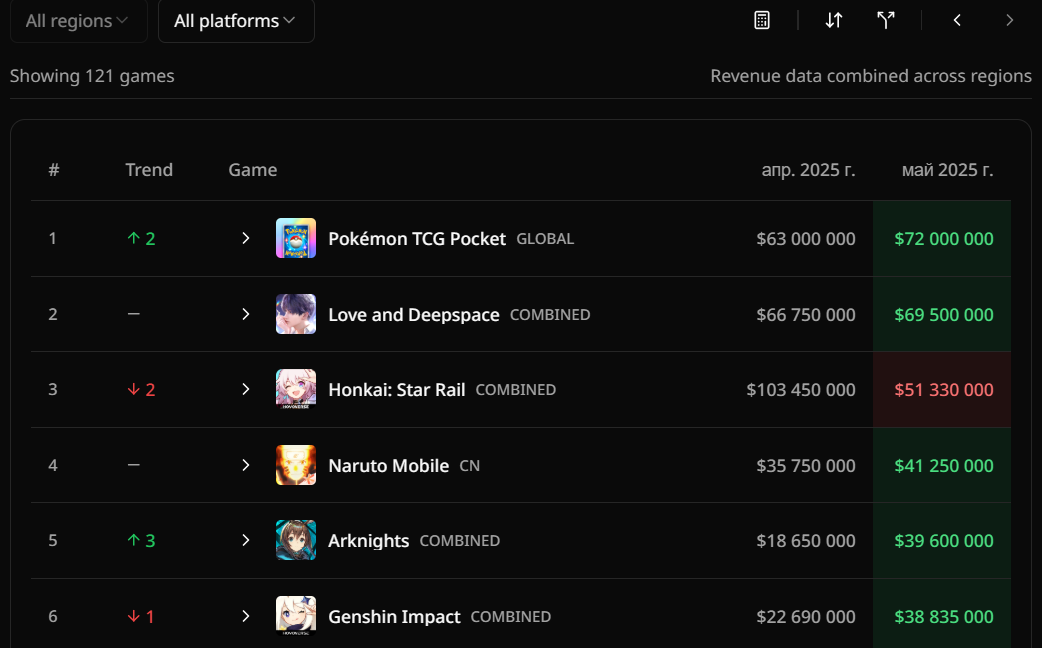1042x648 pixels.
Task: Click the Honkai: Star Rail game icon
Action: pyautogui.click(x=296, y=389)
